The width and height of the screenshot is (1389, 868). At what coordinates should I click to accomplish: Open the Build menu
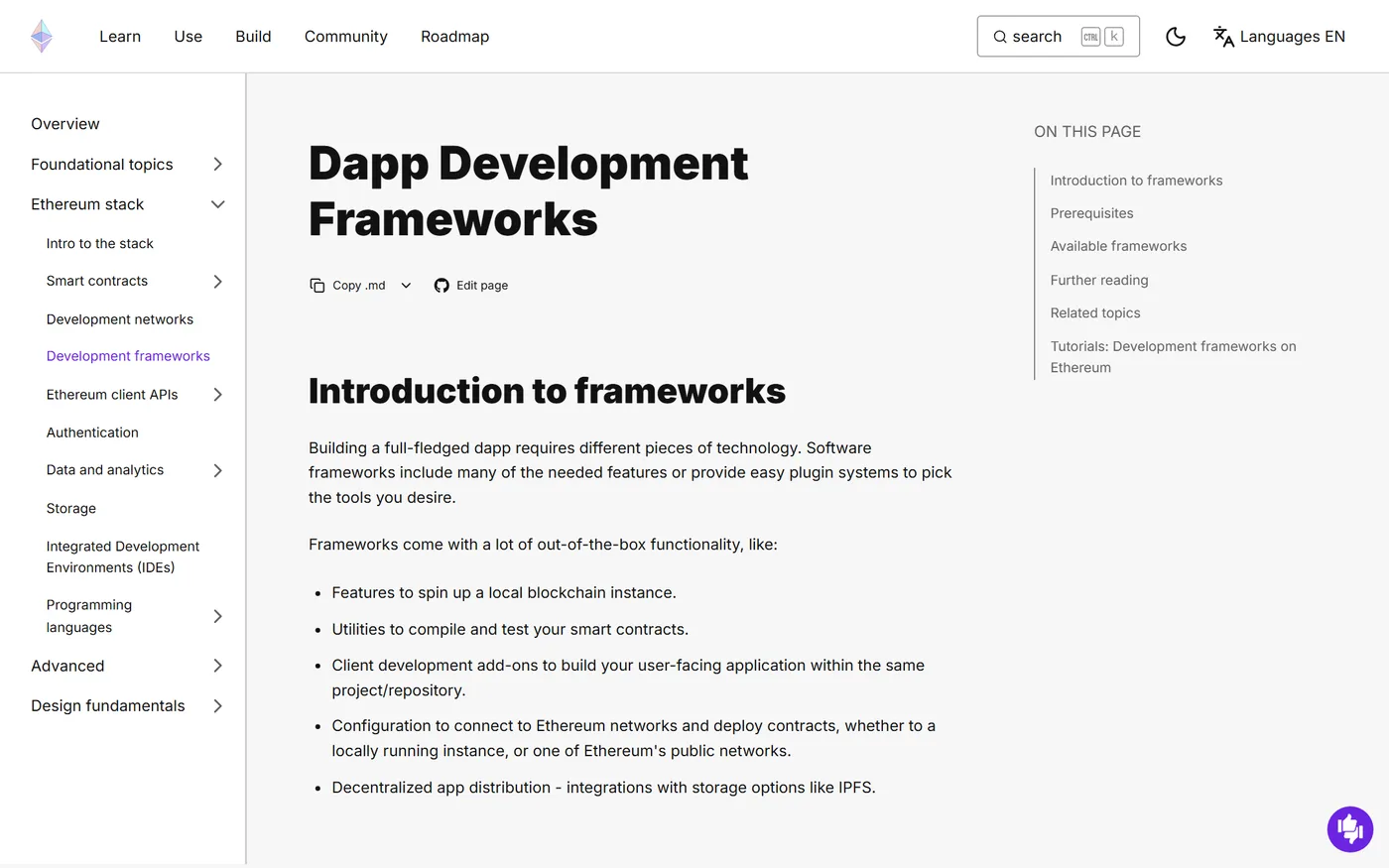point(253,37)
